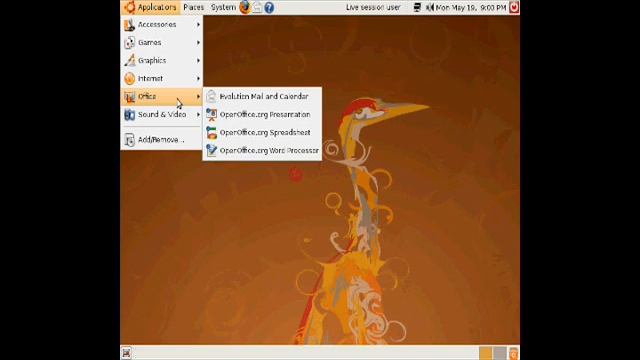Open the Applications menu
Screen dimensions: 640x360
click(150, 7)
